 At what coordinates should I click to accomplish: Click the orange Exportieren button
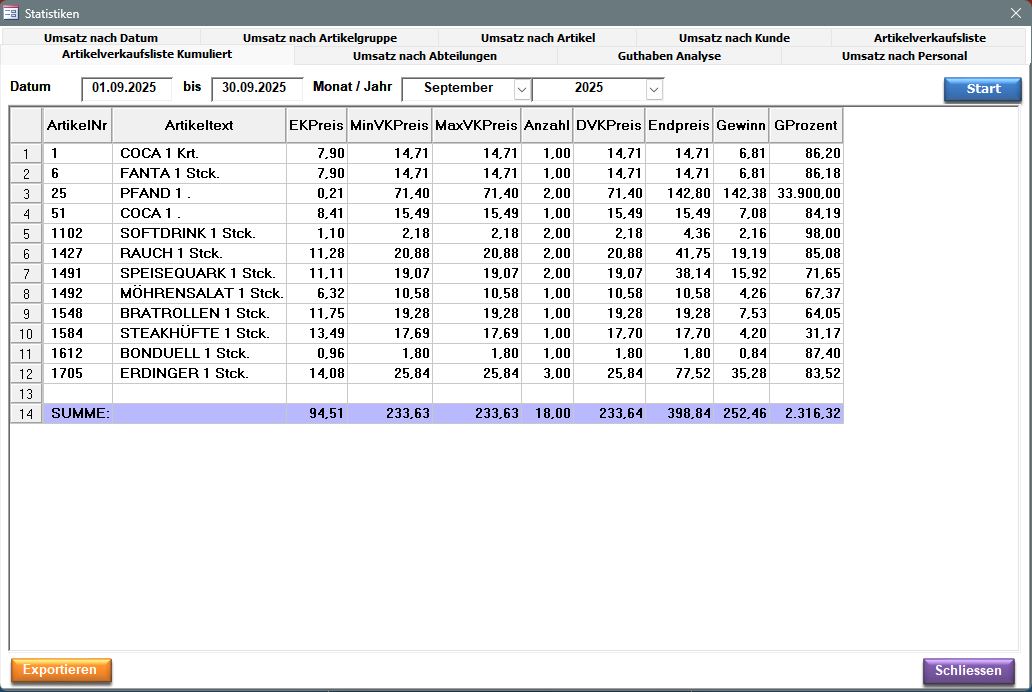61,670
